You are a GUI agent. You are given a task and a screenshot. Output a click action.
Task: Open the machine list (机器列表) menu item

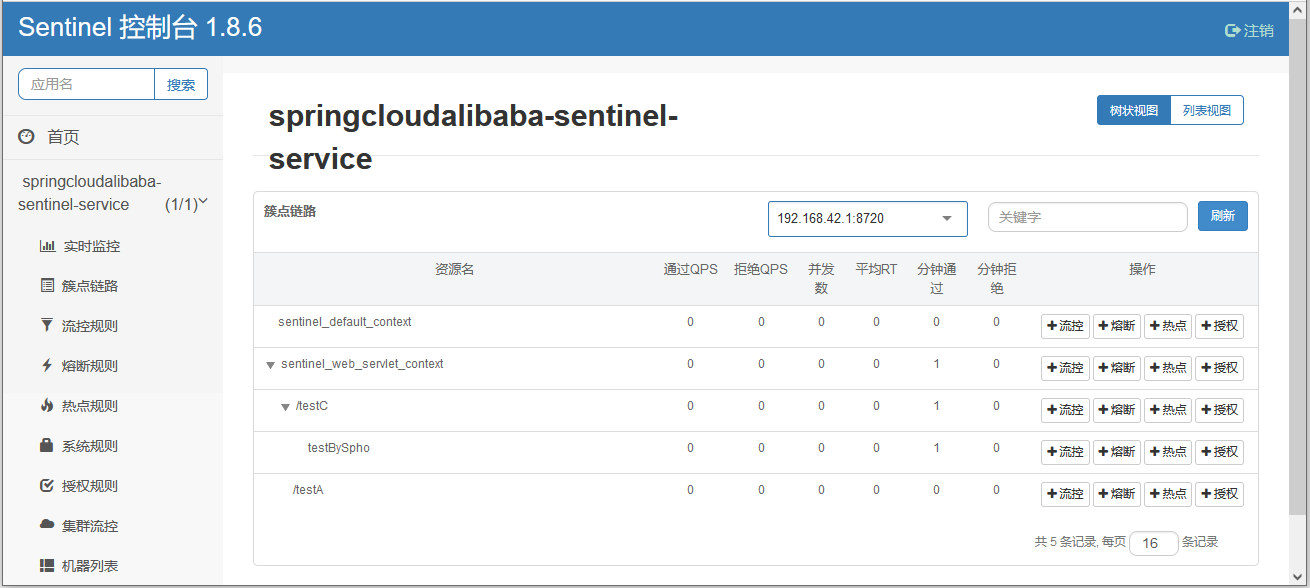pos(89,566)
